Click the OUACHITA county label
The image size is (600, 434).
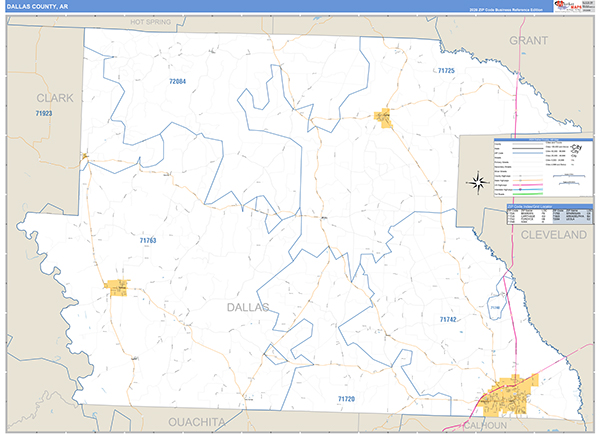click(x=197, y=422)
